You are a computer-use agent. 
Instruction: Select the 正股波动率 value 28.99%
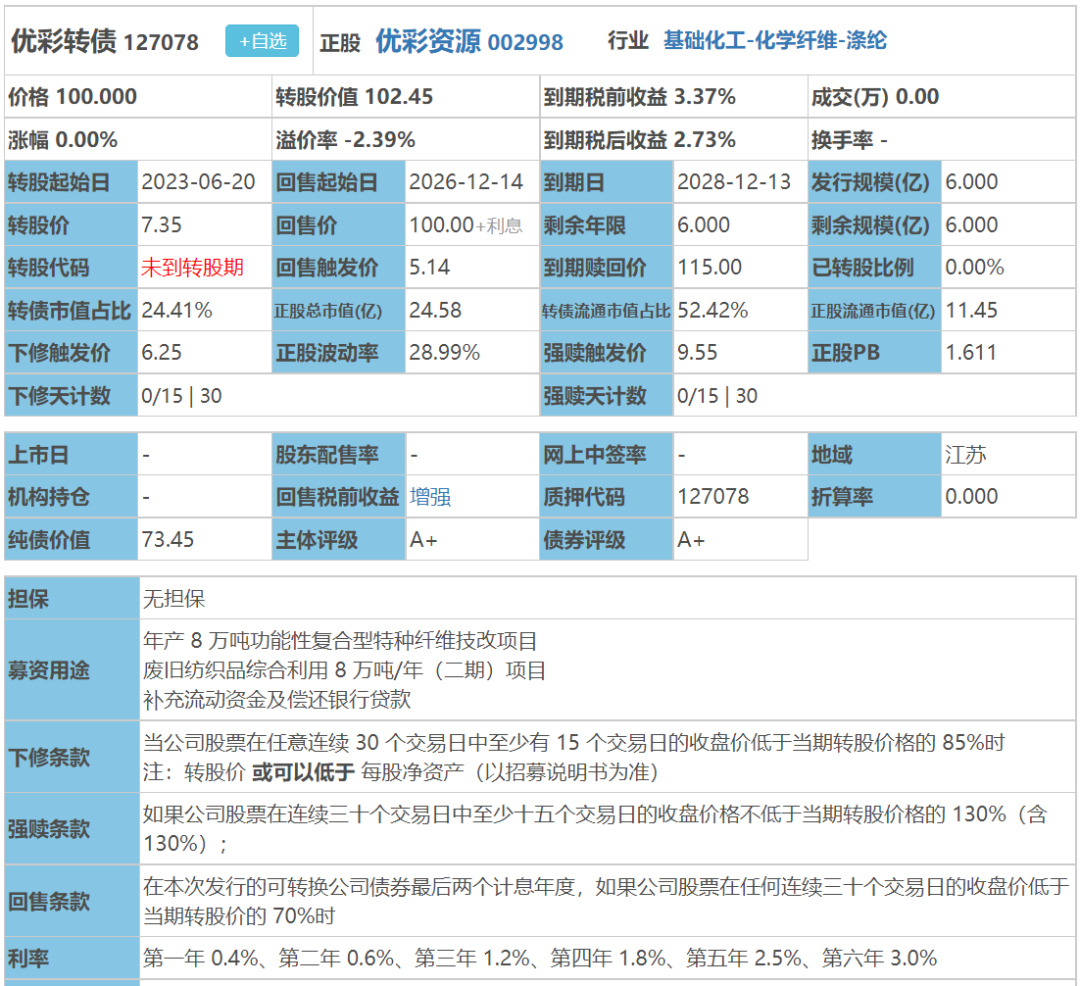445,353
